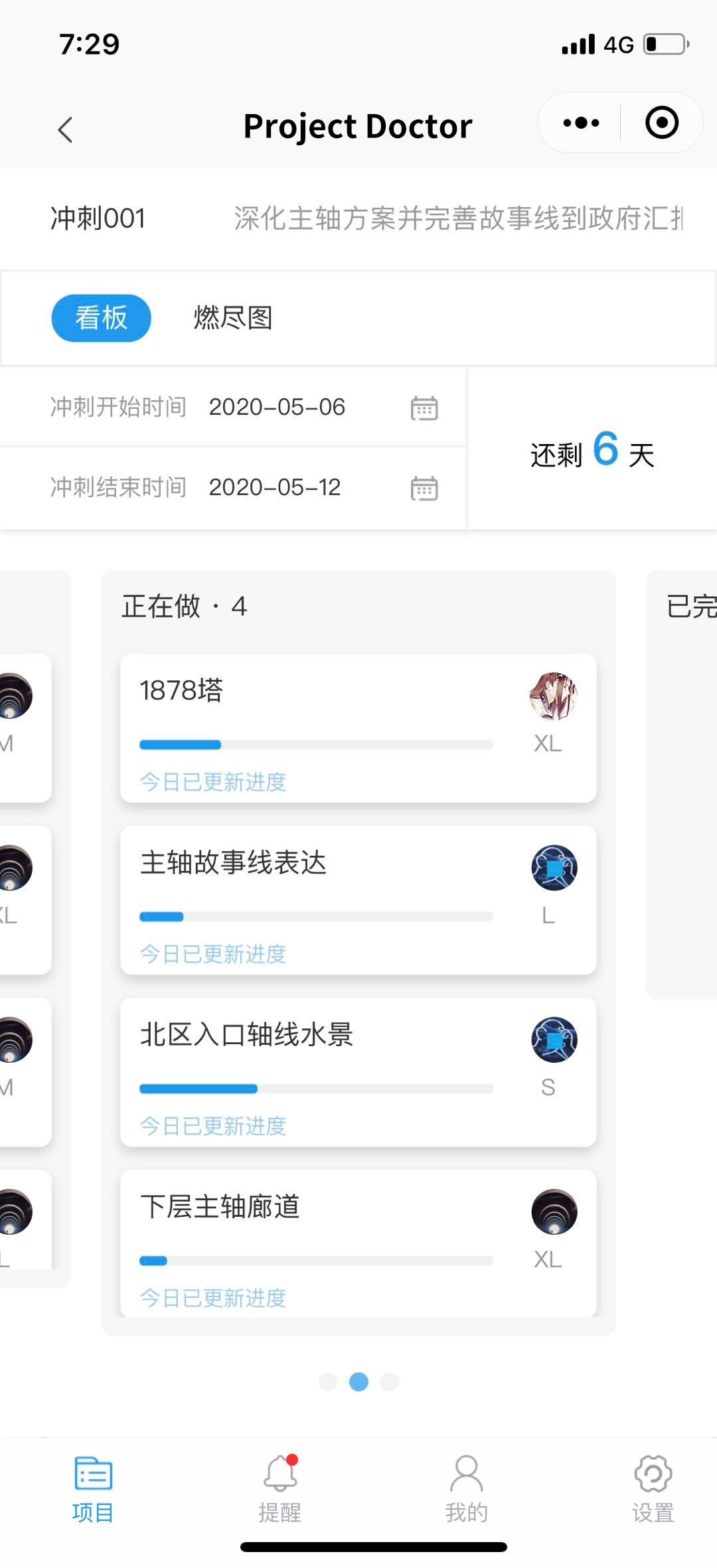Open the three-dots mini program menu
This screenshot has height=1568, width=717.
581,123
